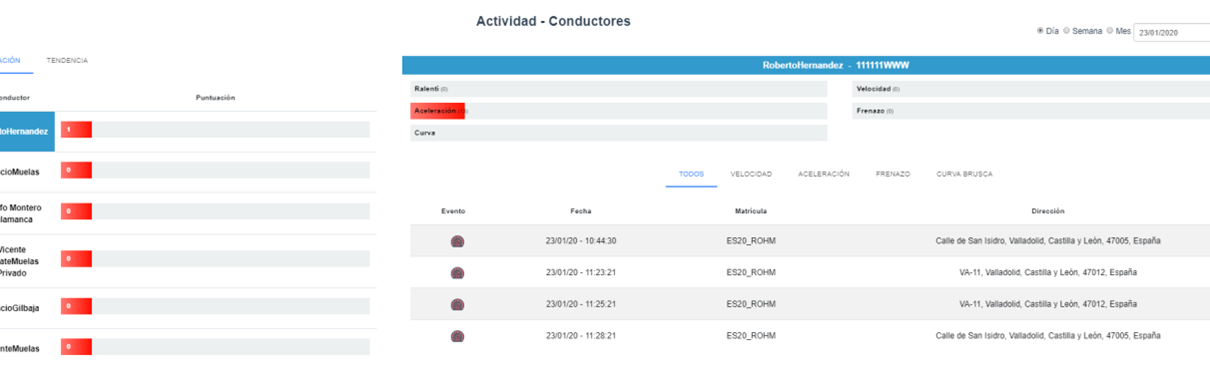Click ES20_ROHM plate in the 10:44:30 row
This screenshot has width=1210, height=378.
[x=751, y=241]
